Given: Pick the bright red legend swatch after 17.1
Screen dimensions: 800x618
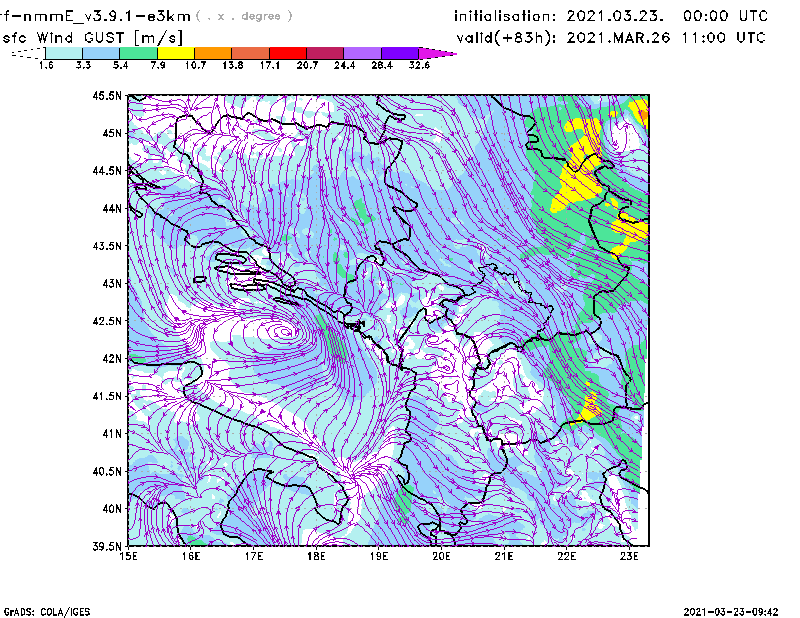Looking at the screenshot, I should click(x=287, y=52).
